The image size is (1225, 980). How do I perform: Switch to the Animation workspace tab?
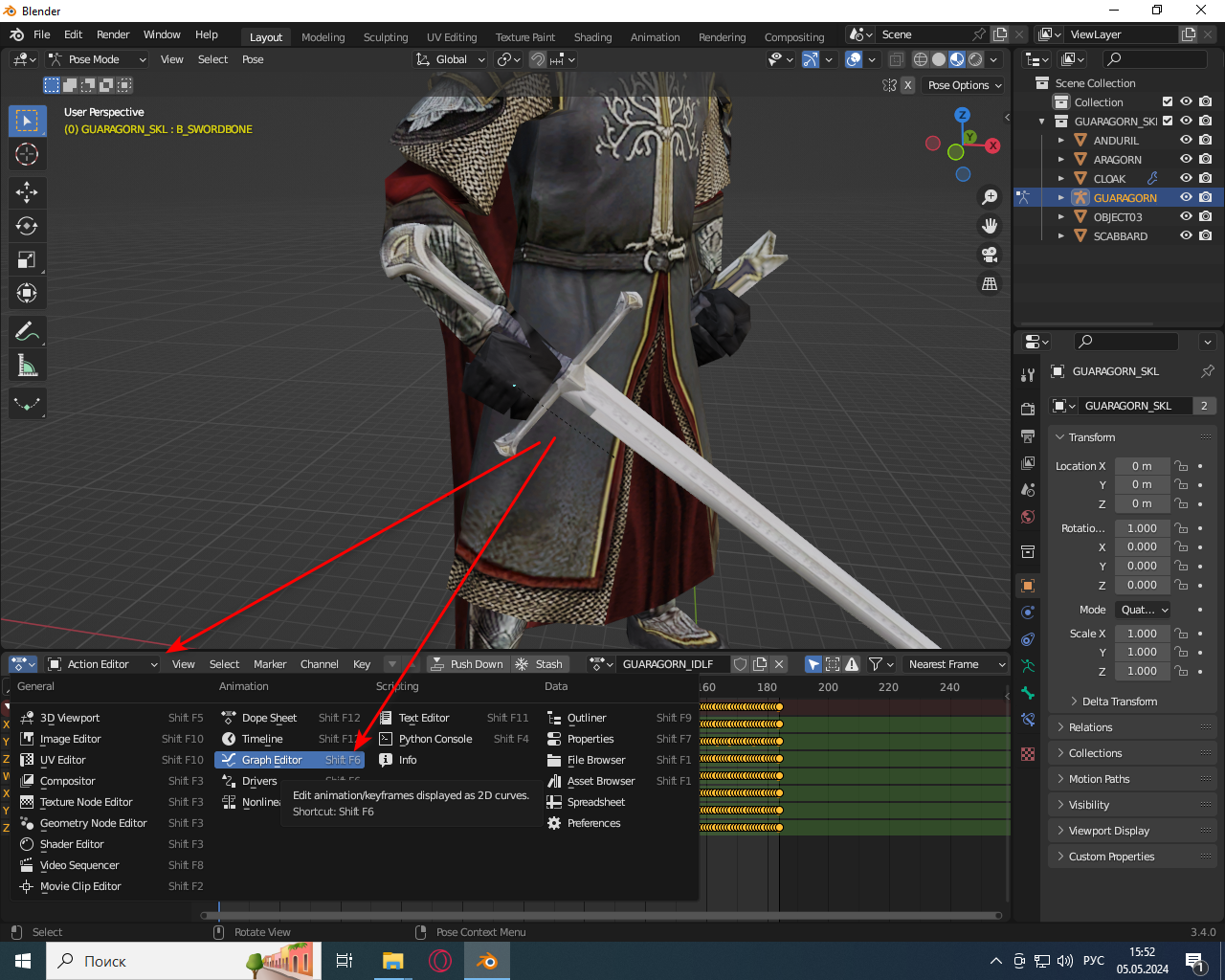click(655, 37)
